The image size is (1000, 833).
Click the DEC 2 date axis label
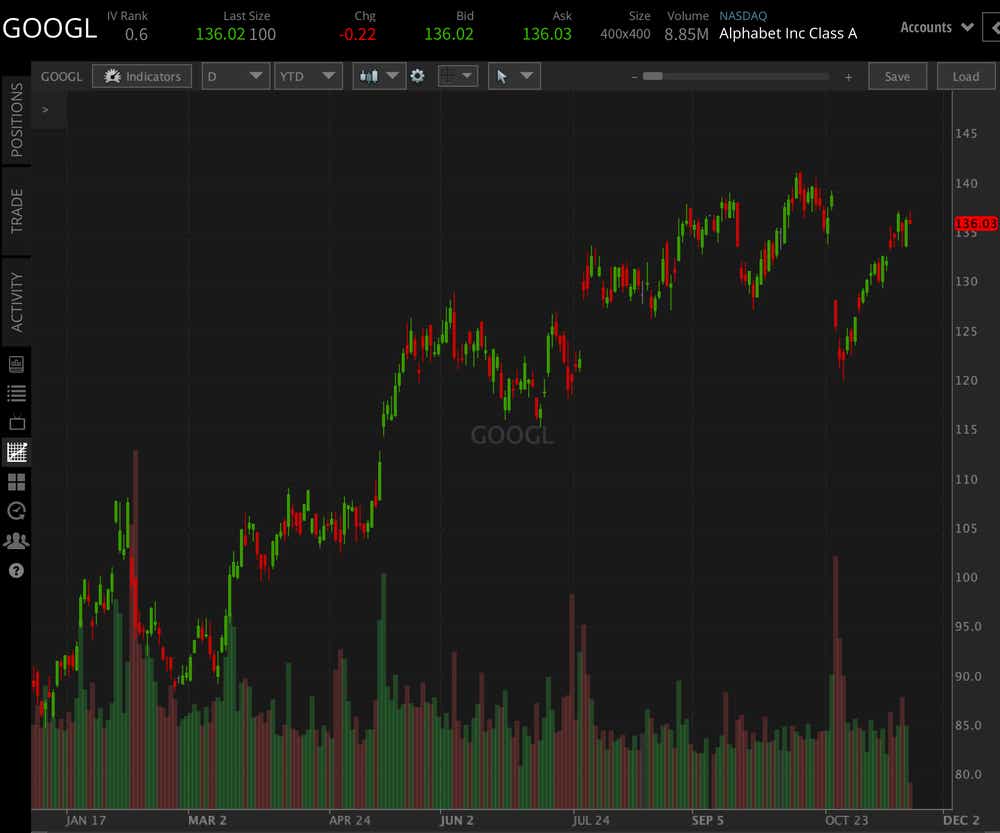(961, 820)
